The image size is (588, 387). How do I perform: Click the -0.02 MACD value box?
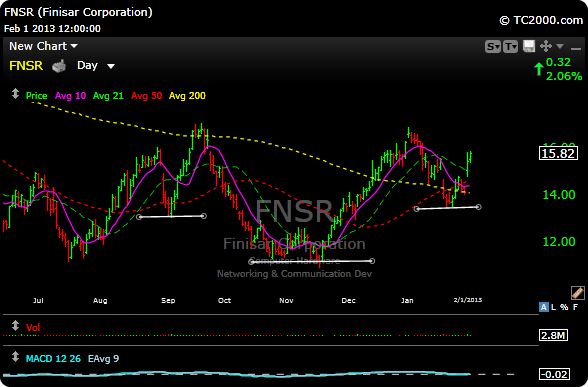(555, 374)
